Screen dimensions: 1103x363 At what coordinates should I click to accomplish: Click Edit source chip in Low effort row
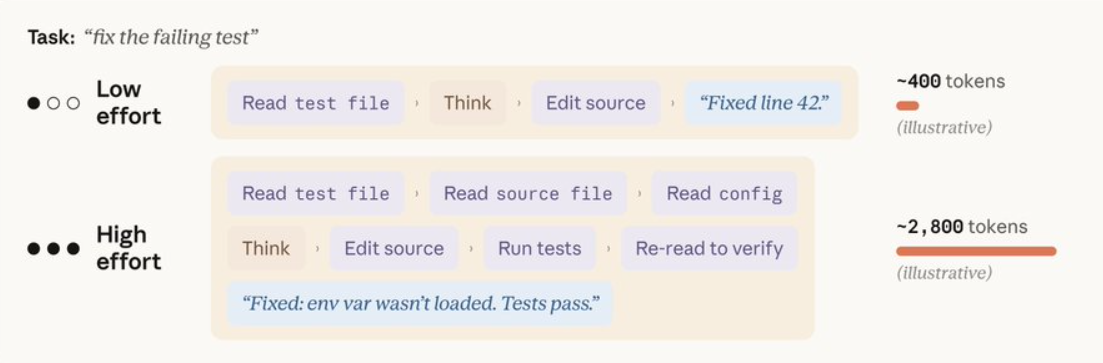(x=596, y=103)
